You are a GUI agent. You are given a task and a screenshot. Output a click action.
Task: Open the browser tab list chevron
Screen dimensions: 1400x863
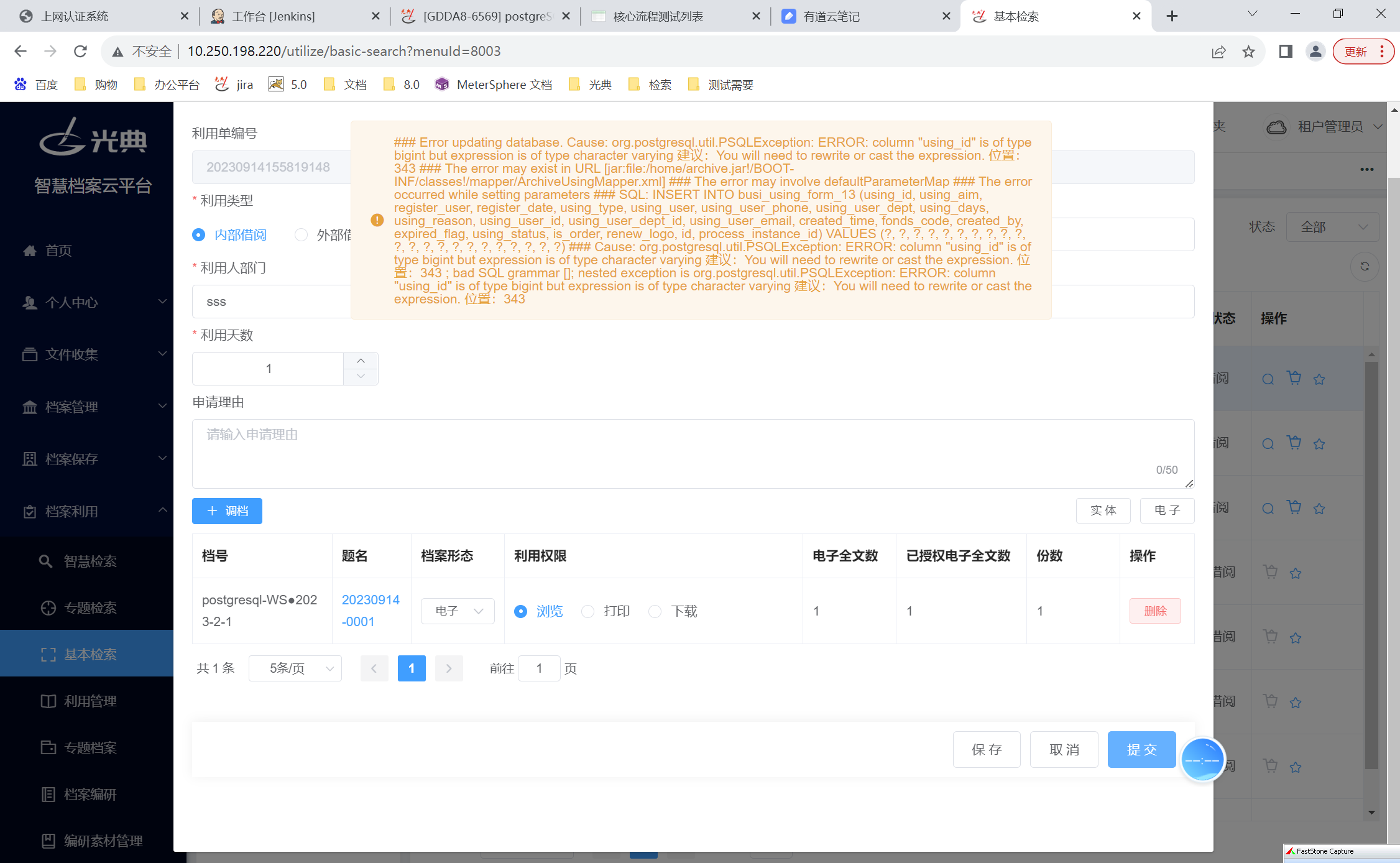tap(1253, 14)
